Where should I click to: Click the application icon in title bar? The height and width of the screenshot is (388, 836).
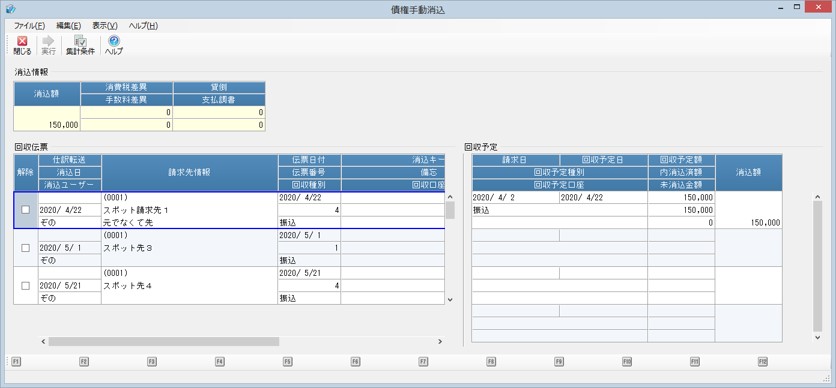coord(9,9)
